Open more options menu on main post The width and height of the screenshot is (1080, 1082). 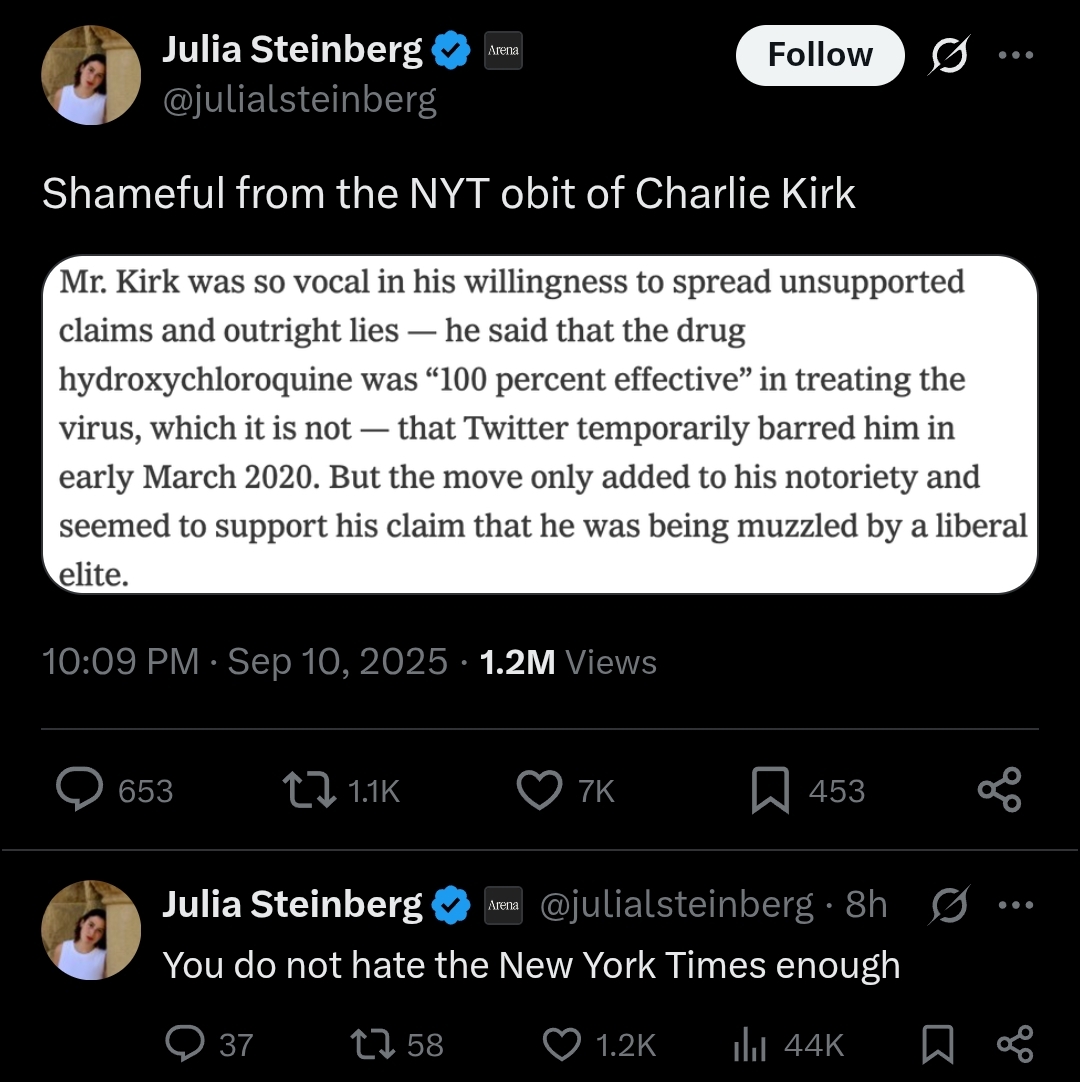pyautogui.click(x=1015, y=55)
